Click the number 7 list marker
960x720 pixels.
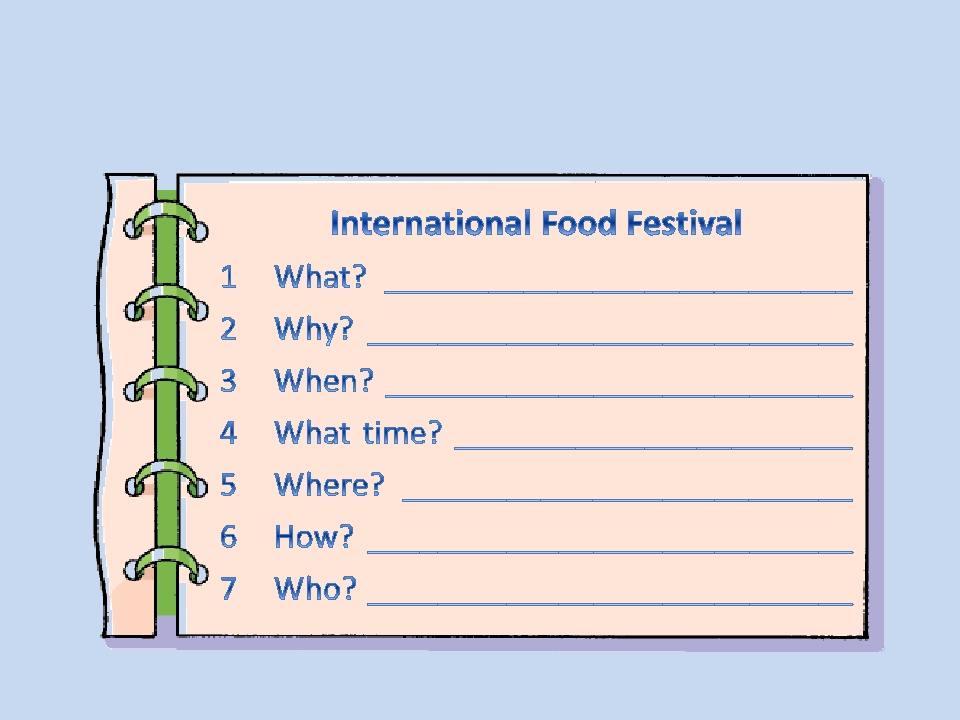pos(228,589)
